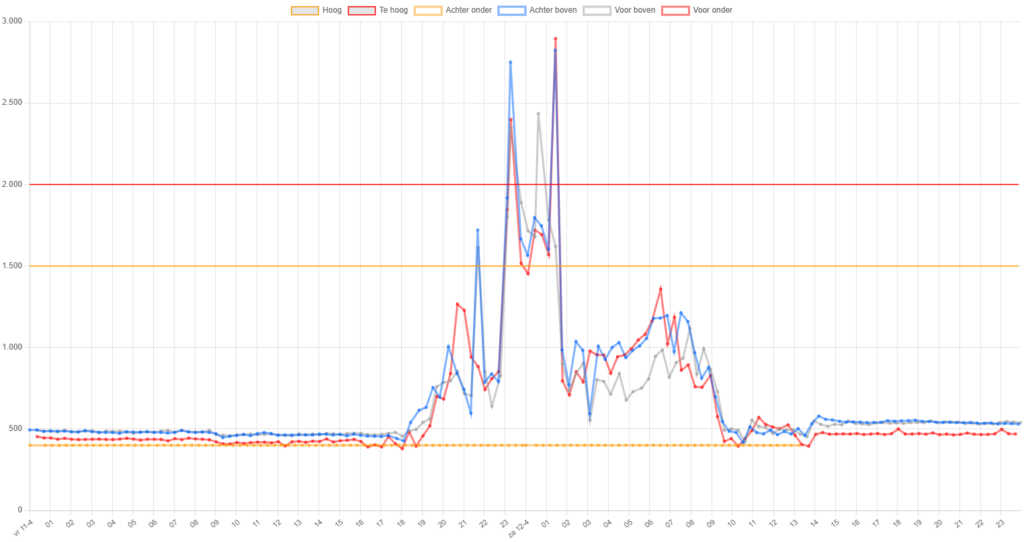Screen dimensions: 1024x542
Task: Toggle the label beside first orange swatch
Action: [x=332, y=10]
